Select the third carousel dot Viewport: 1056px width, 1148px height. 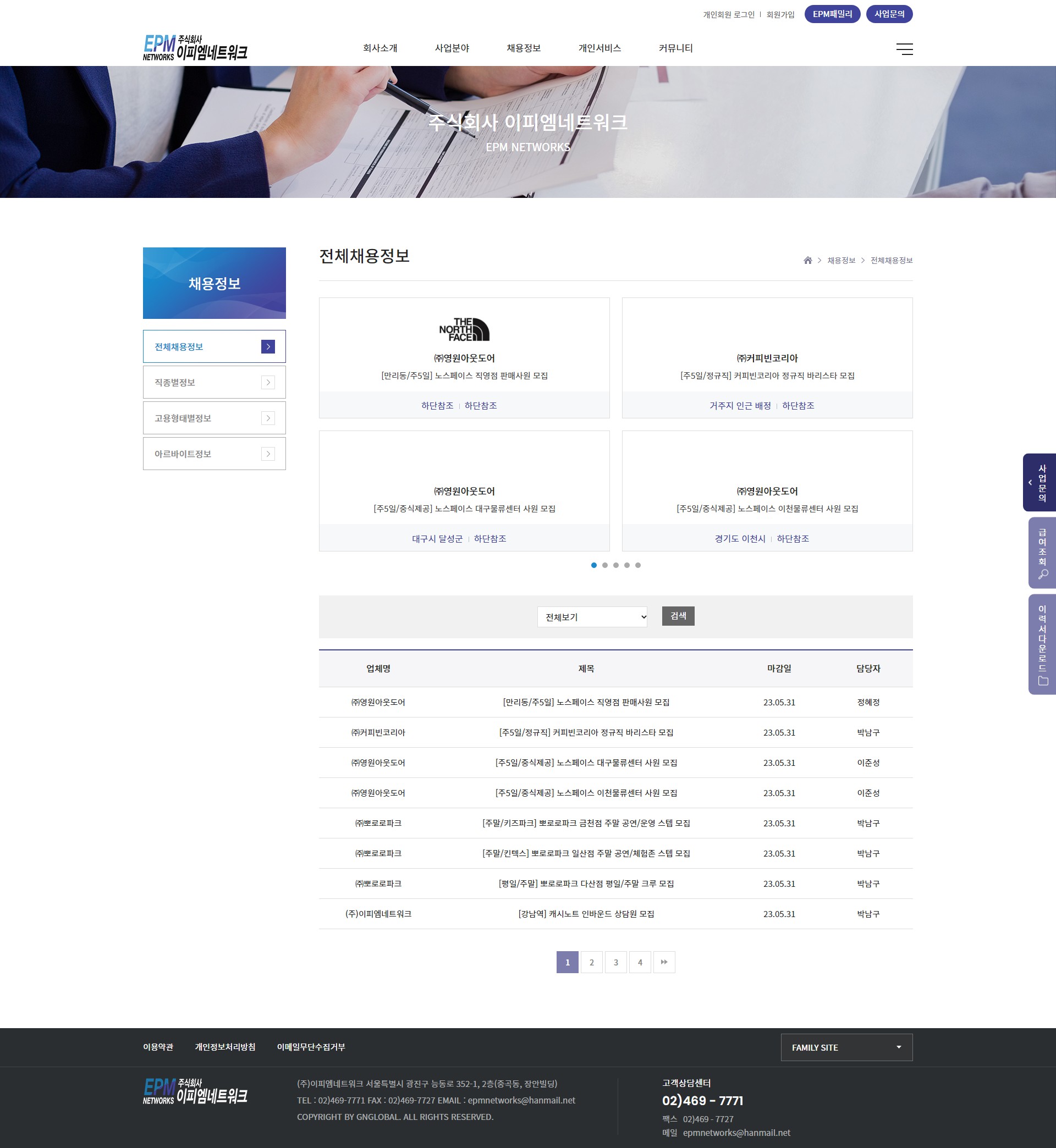[615, 565]
